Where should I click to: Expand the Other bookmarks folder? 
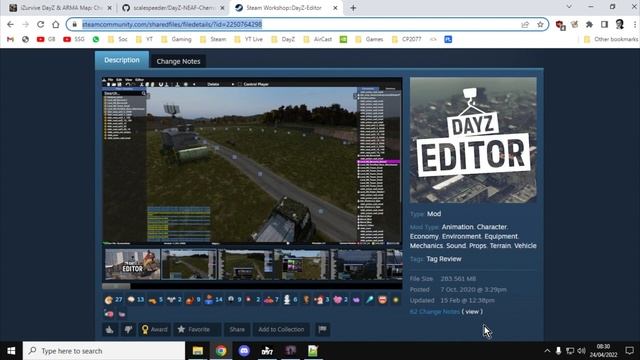click(611, 39)
